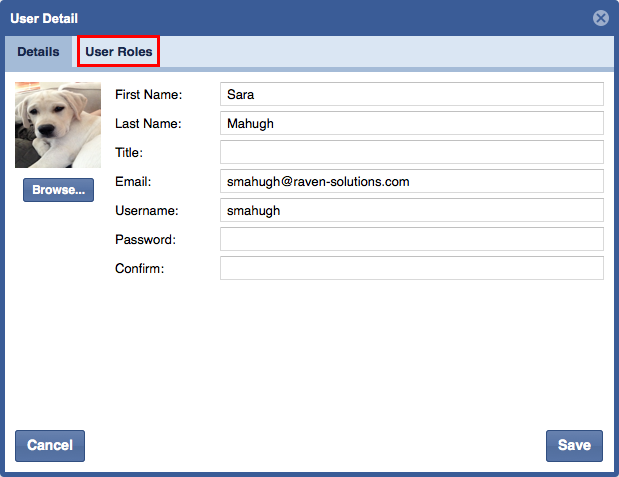619x477 pixels.
Task: Click the puppy profile photo thumbnail
Action: tap(58, 124)
